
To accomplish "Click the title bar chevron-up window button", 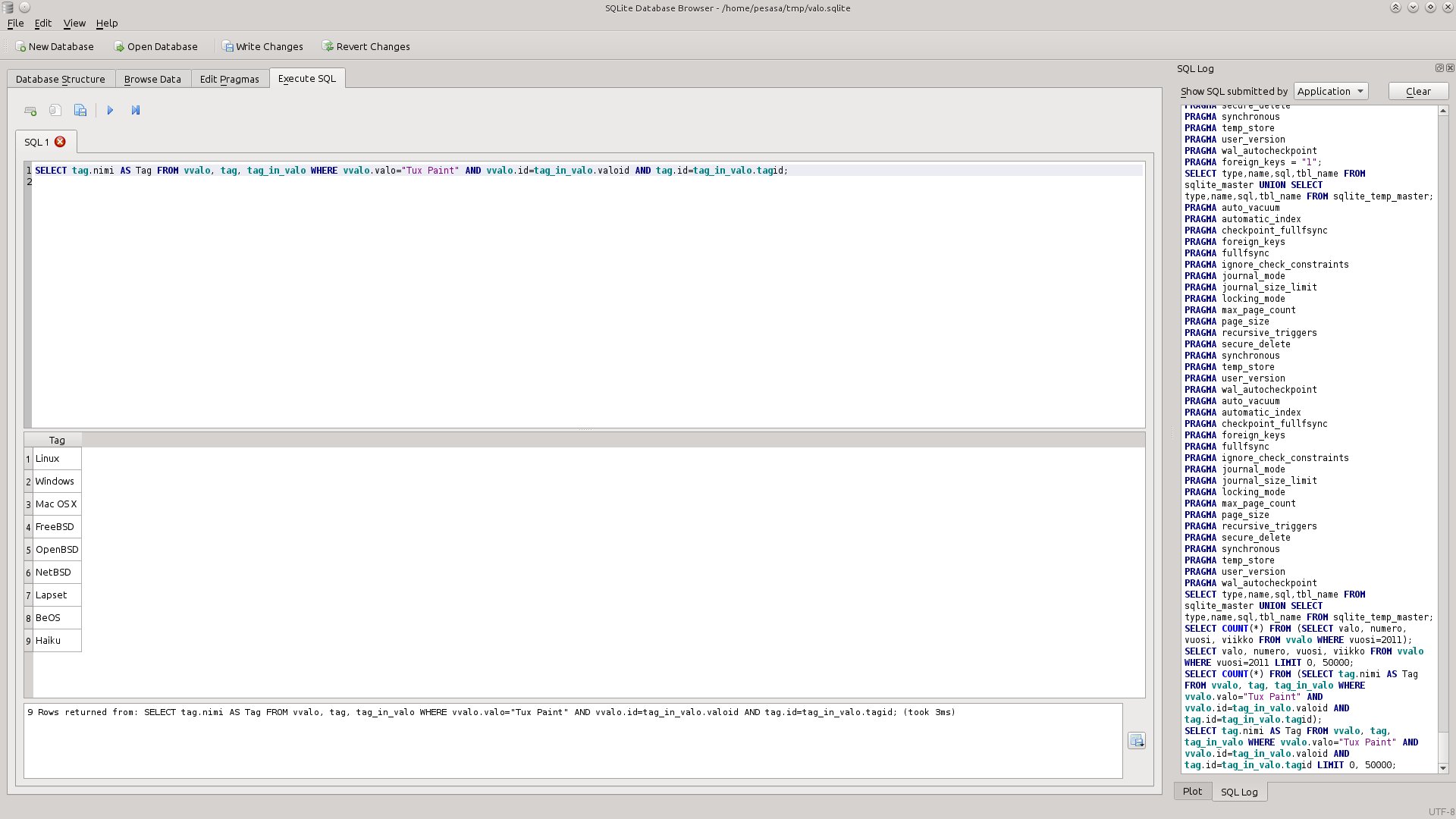I will tap(1395, 8).
